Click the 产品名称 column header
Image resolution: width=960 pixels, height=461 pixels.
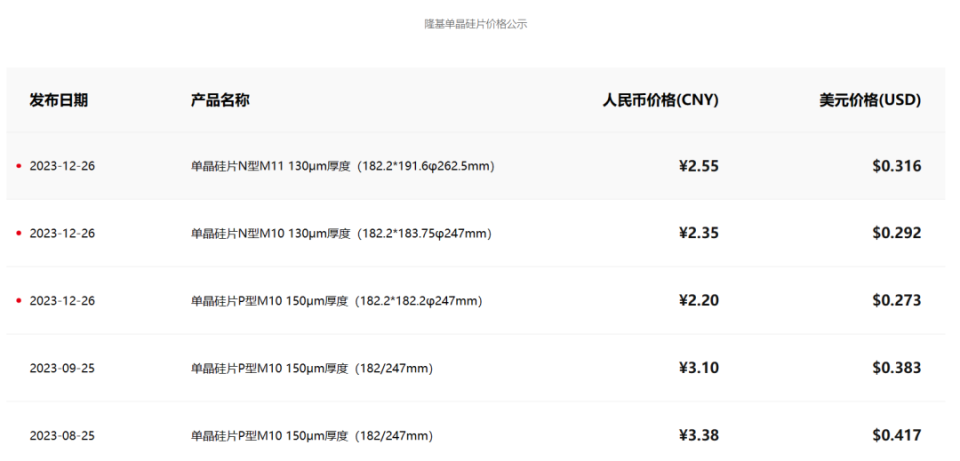220,100
